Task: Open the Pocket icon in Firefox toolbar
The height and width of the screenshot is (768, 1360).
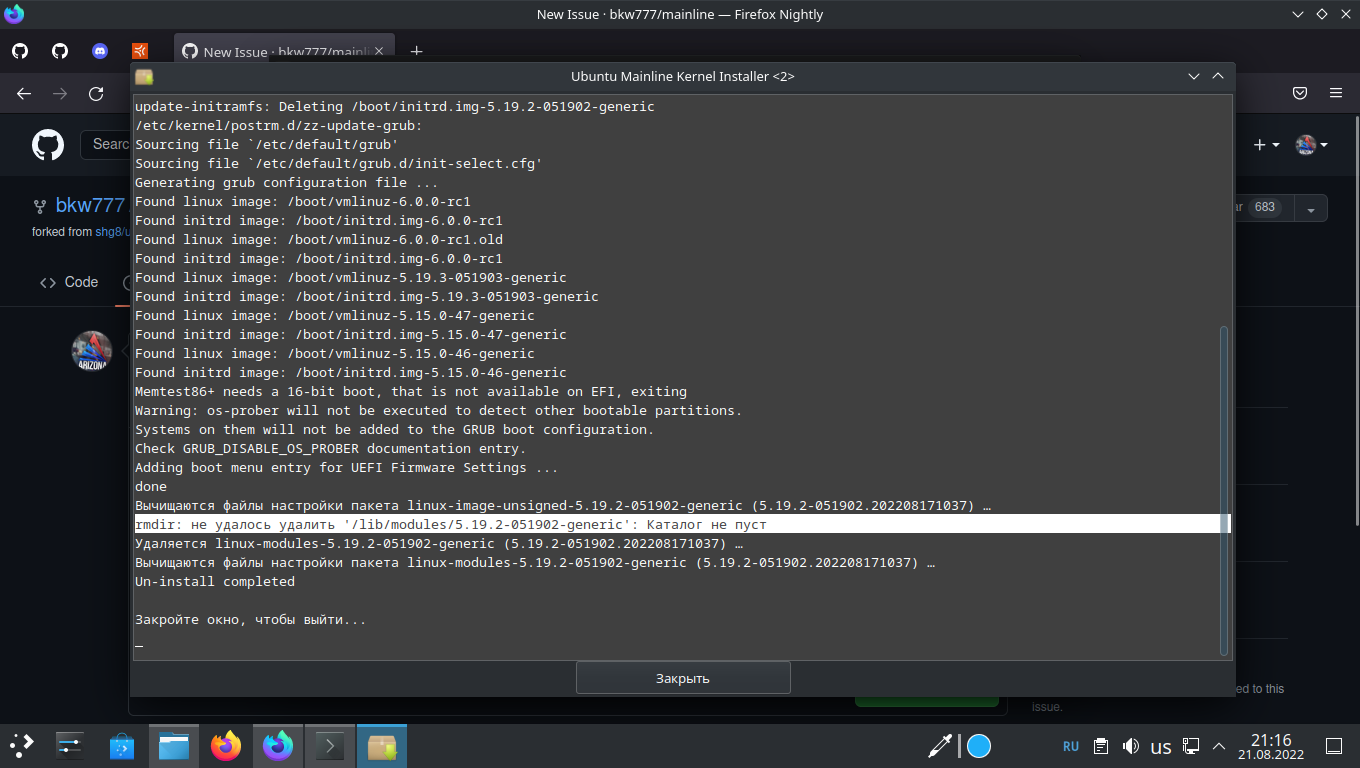Action: [1299, 92]
